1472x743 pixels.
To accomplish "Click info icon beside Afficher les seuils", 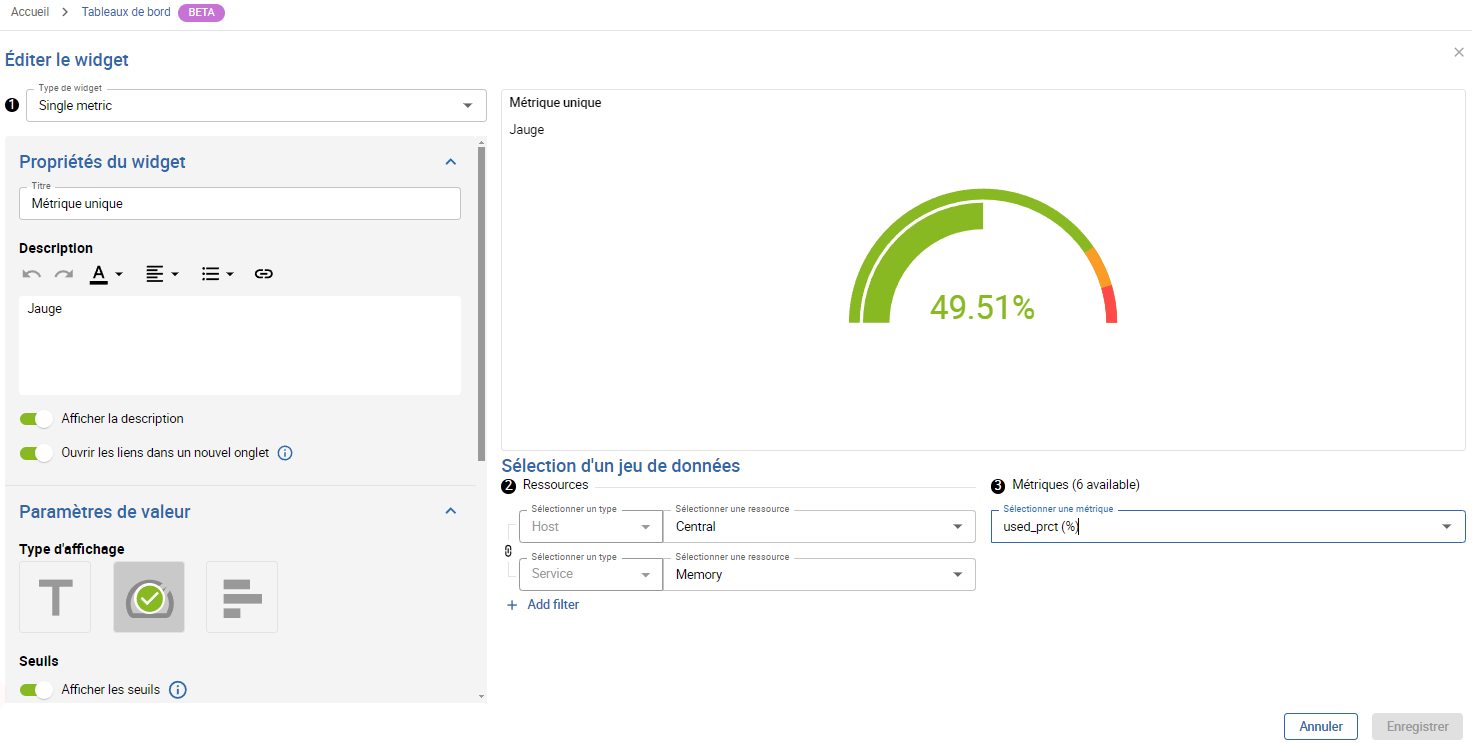I will (178, 690).
